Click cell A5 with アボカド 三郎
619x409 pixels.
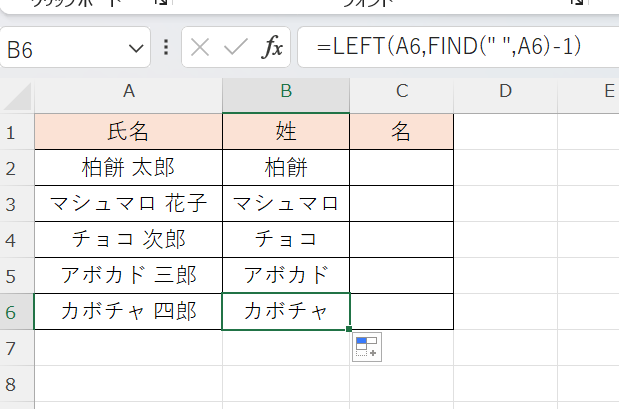click(x=128, y=275)
